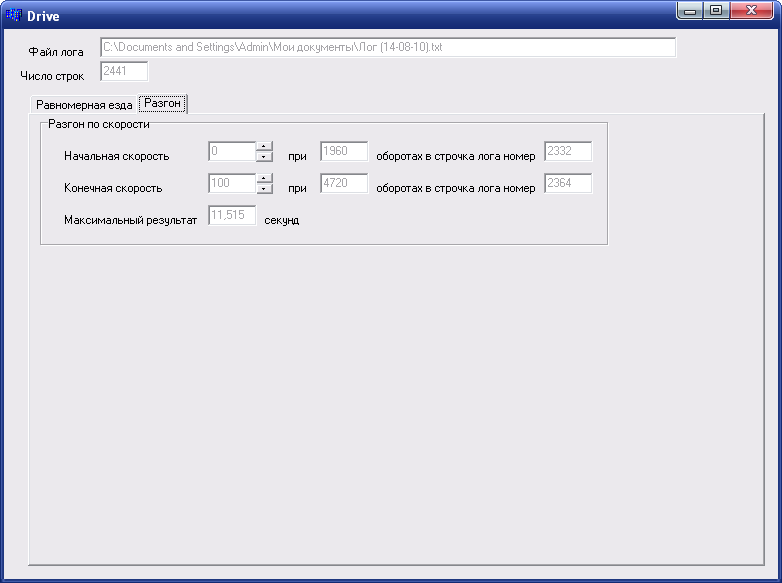Select the Разгон tab
Image resolution: width=782 pixels, height=583 pixels.
(163, 103)
